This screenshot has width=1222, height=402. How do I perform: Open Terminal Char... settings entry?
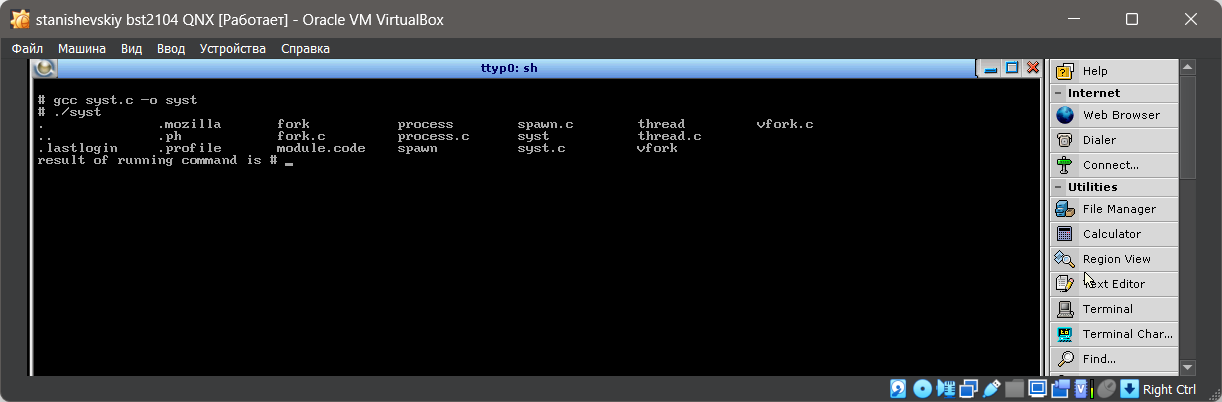click(x=1114, y=334)
